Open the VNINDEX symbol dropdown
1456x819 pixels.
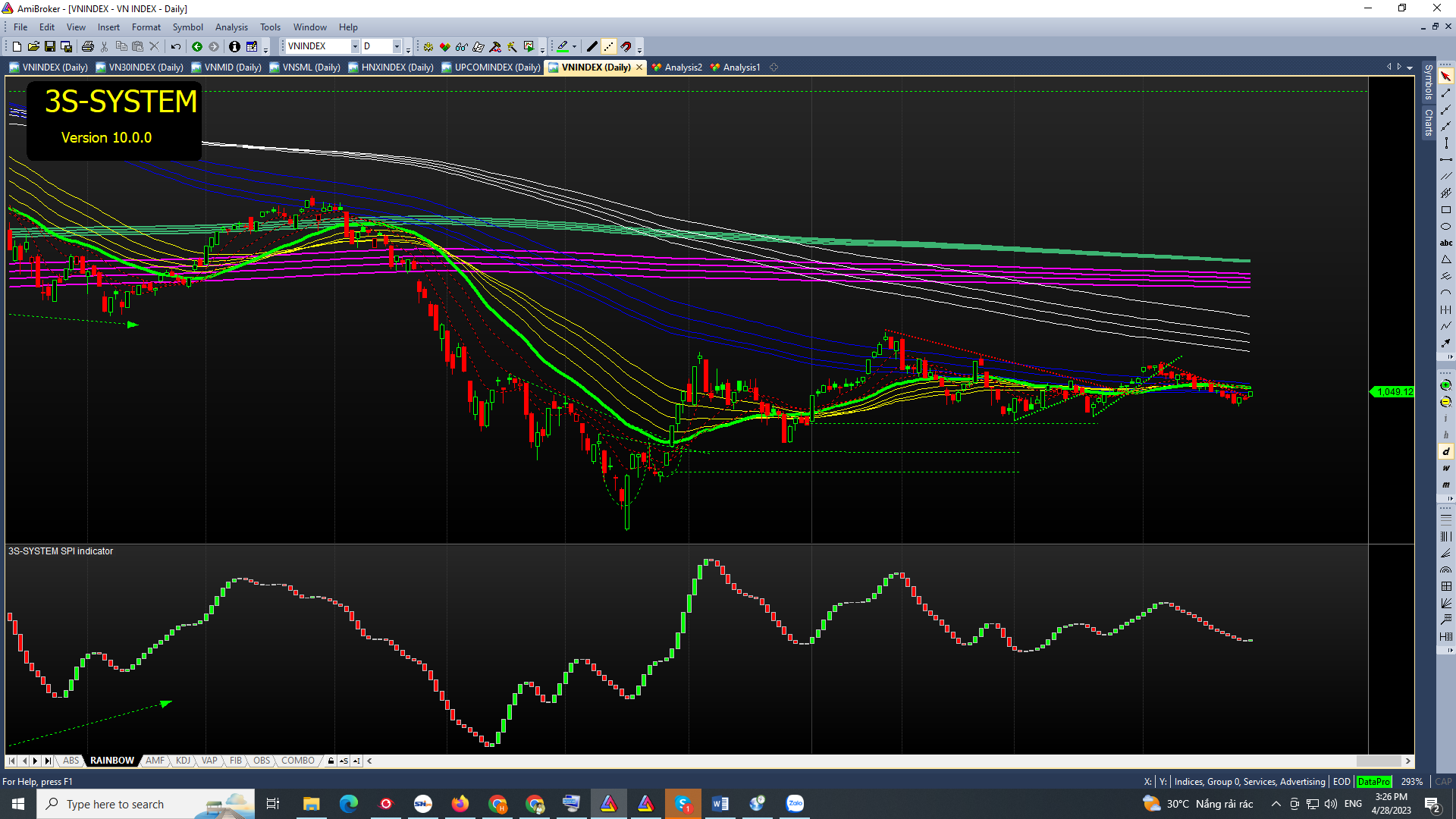click(354, 47)
